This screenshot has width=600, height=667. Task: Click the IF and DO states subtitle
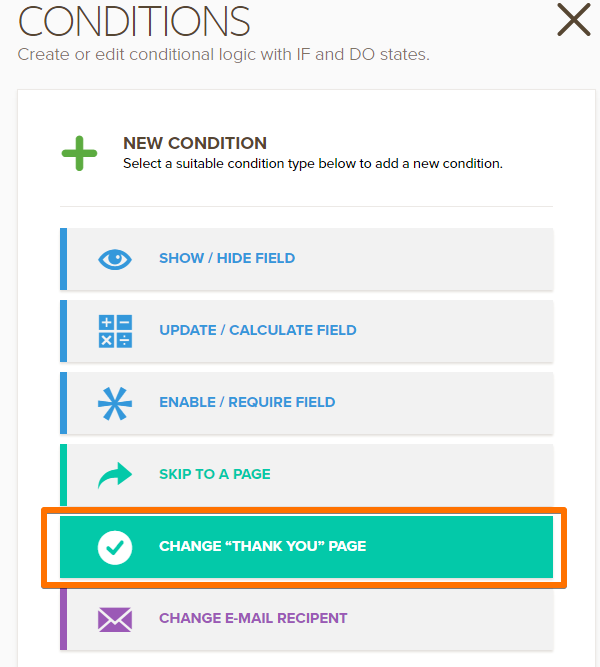tap(224, 54)
